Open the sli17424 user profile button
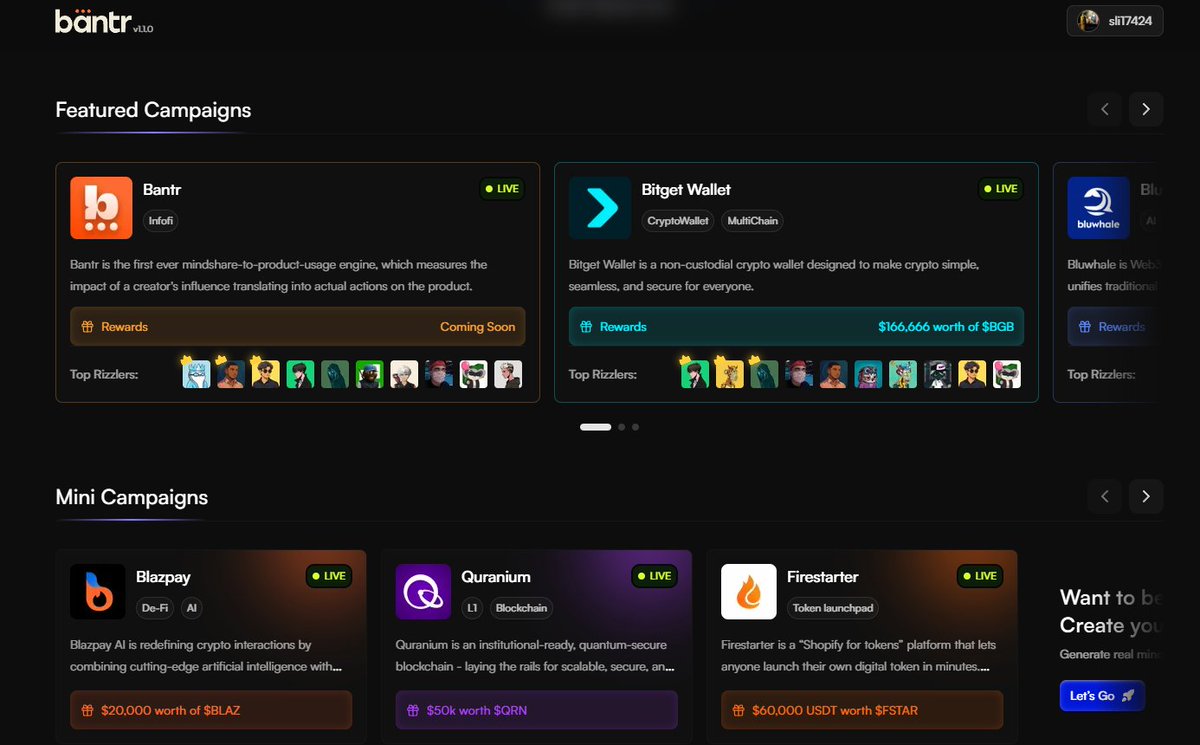Viewport: 1200px width, 745px height. pyautogui.click(x=1115, y=20)
